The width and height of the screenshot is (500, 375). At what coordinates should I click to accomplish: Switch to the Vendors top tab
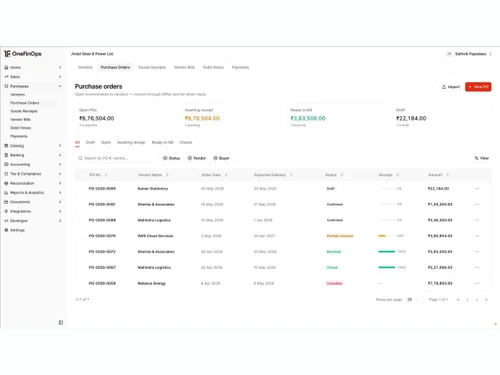(x=85, y=67)
